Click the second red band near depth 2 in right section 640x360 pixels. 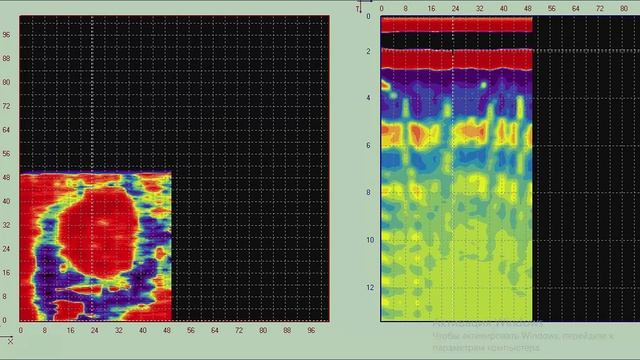coord(456,59)
